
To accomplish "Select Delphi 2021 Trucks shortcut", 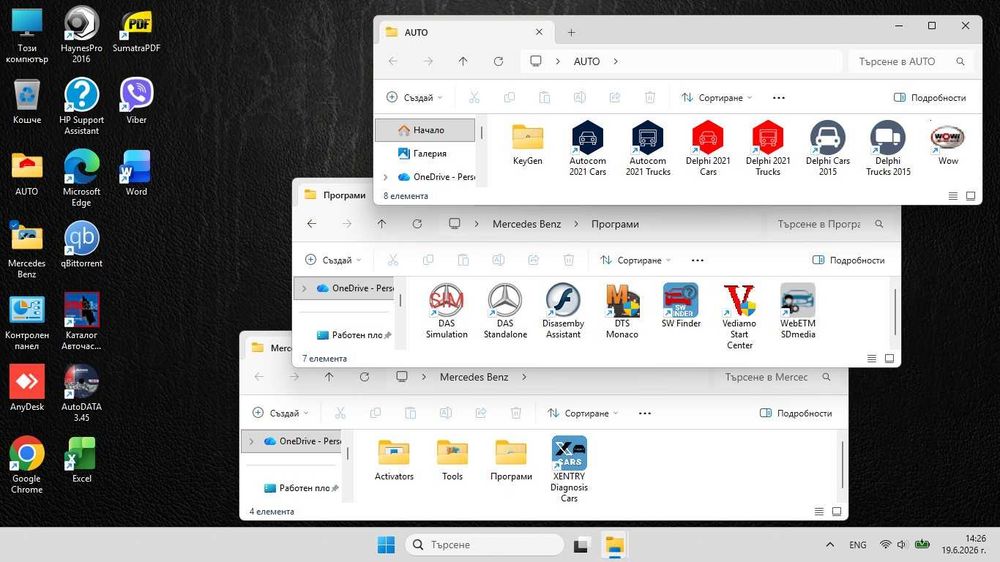I will click(x=767, y=148).
